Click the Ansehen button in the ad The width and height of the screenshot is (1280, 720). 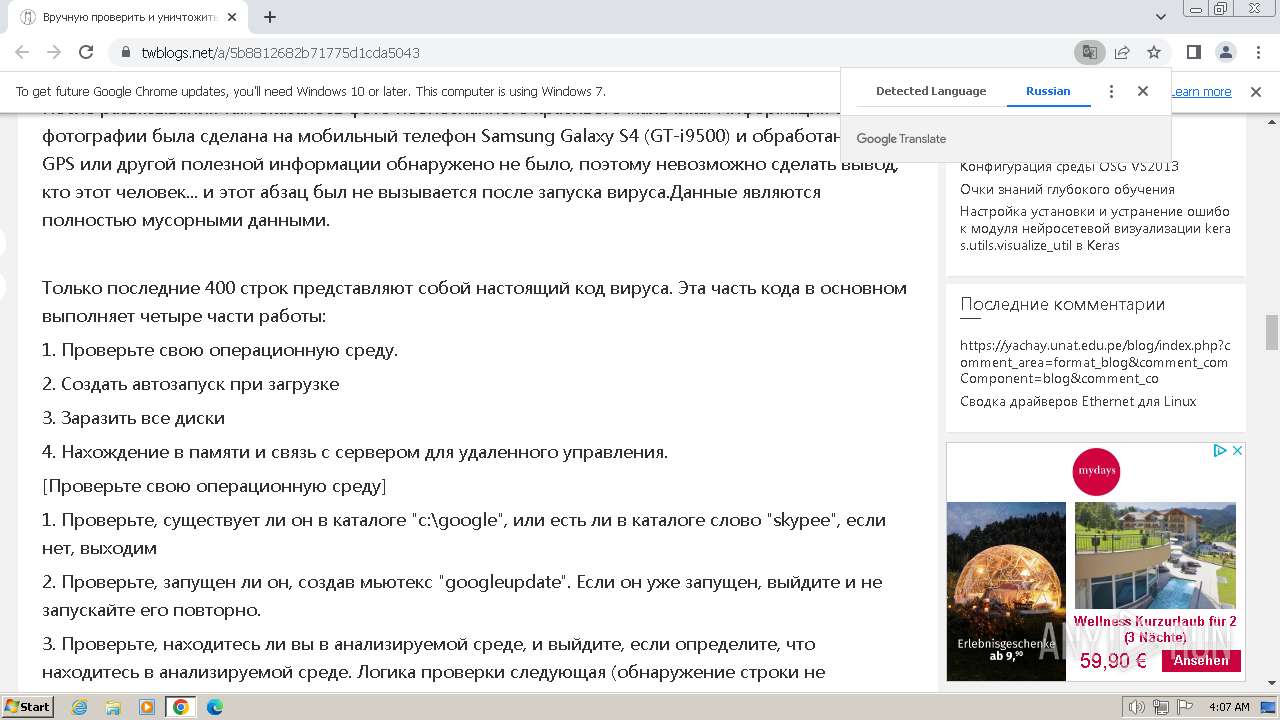pos(1201,660)
